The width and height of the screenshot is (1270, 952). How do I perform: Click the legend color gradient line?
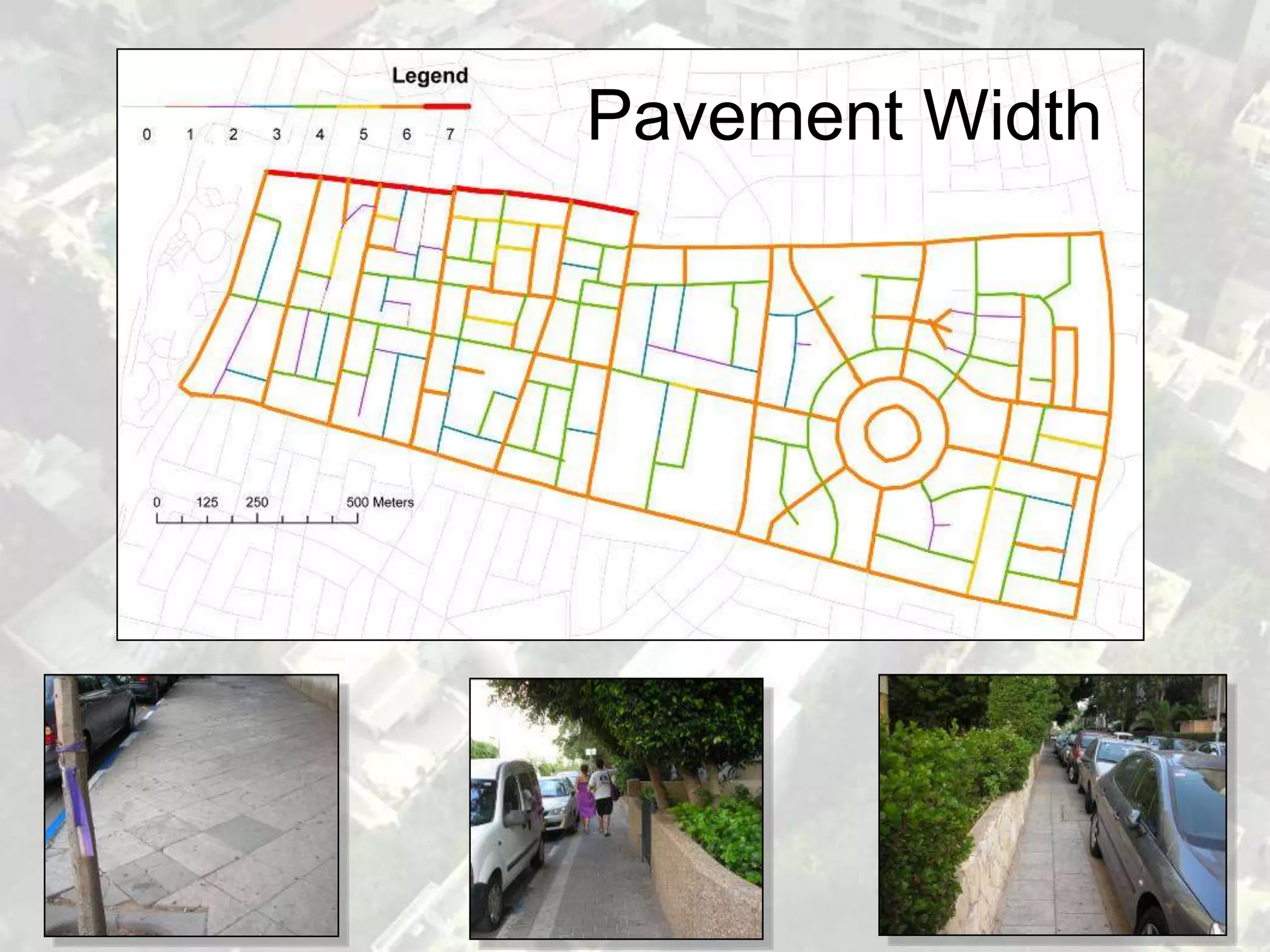click(x=296, y=107)
